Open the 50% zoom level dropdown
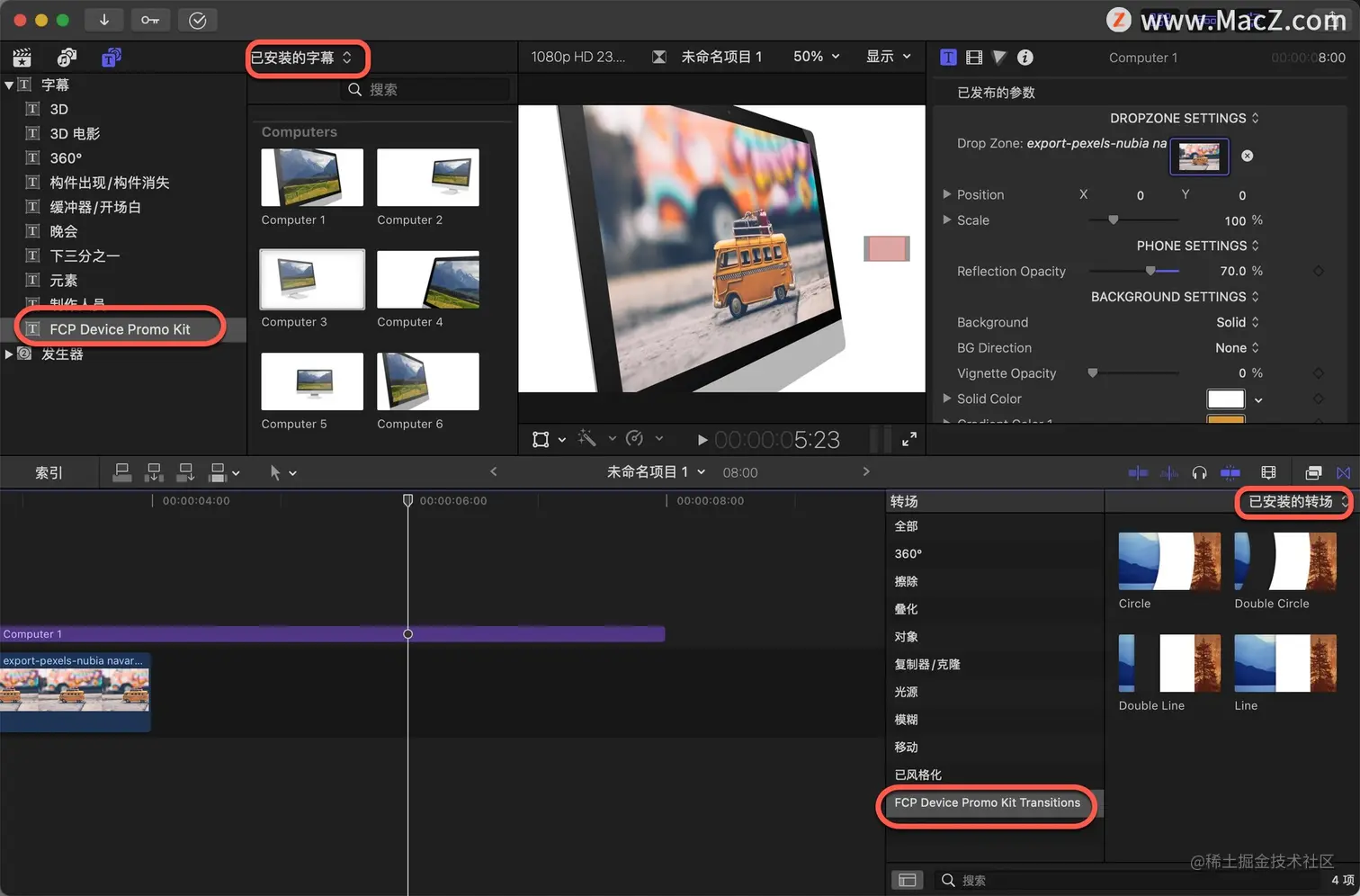The height and width of the screenshot is (896, 1360). (x=816, y=57)
